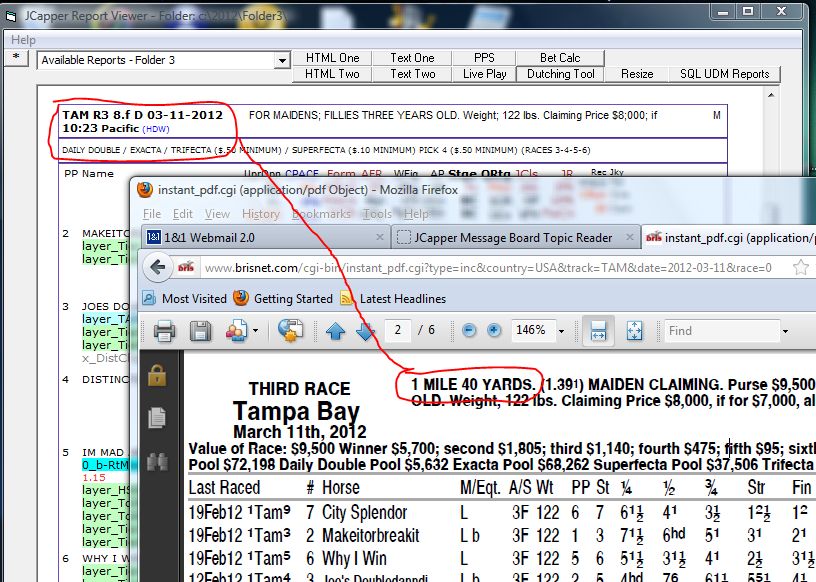Toggle the fit-width scrolling mode icon
Viewport: 816px width, 582px height.
click(x=598, y=331)
